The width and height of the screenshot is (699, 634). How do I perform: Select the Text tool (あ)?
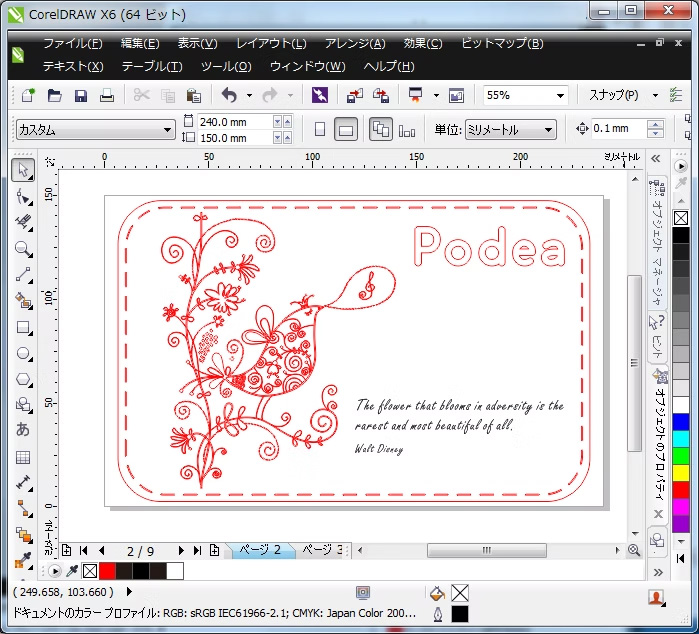click(x=23, y=431)
